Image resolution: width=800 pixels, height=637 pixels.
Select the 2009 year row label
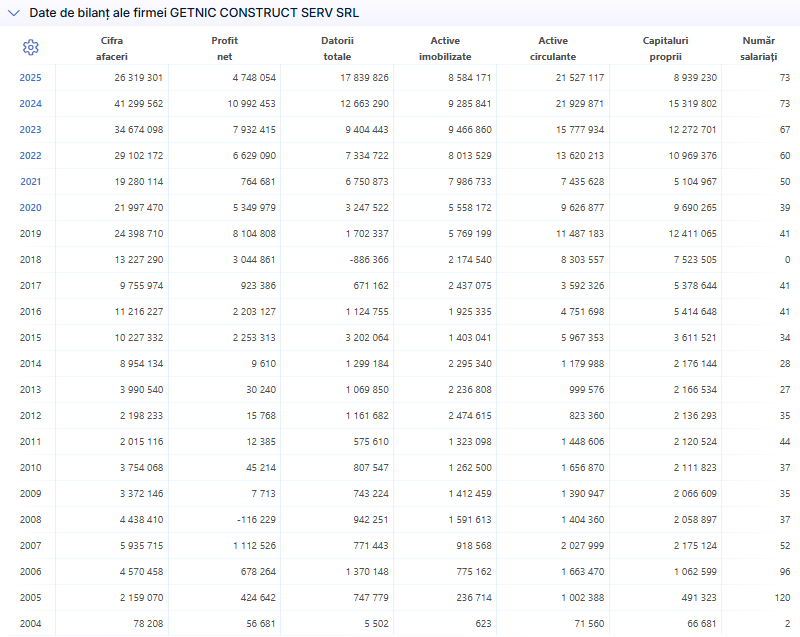tap(31, 494)
